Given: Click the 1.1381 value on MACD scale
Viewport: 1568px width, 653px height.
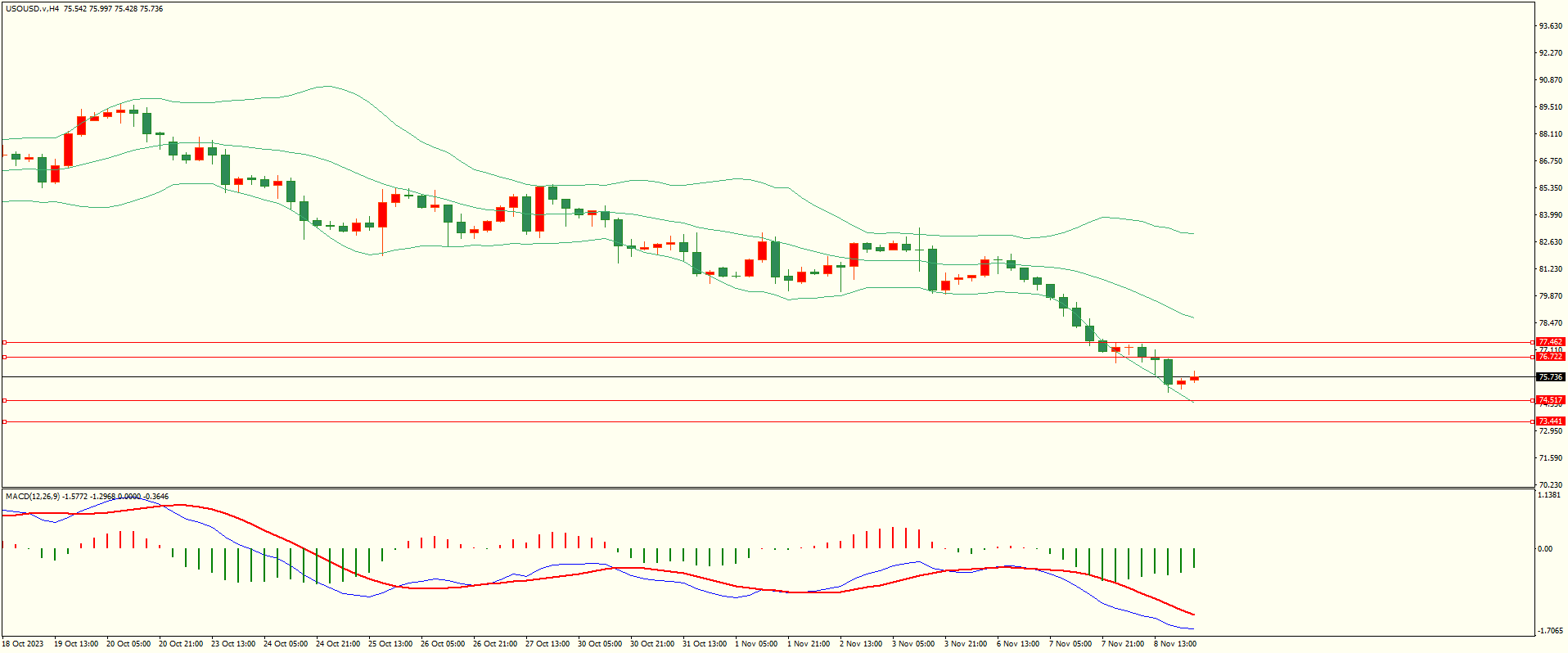Looking at the screenshot, I should pyautogui.click(x=1550, y=495).
